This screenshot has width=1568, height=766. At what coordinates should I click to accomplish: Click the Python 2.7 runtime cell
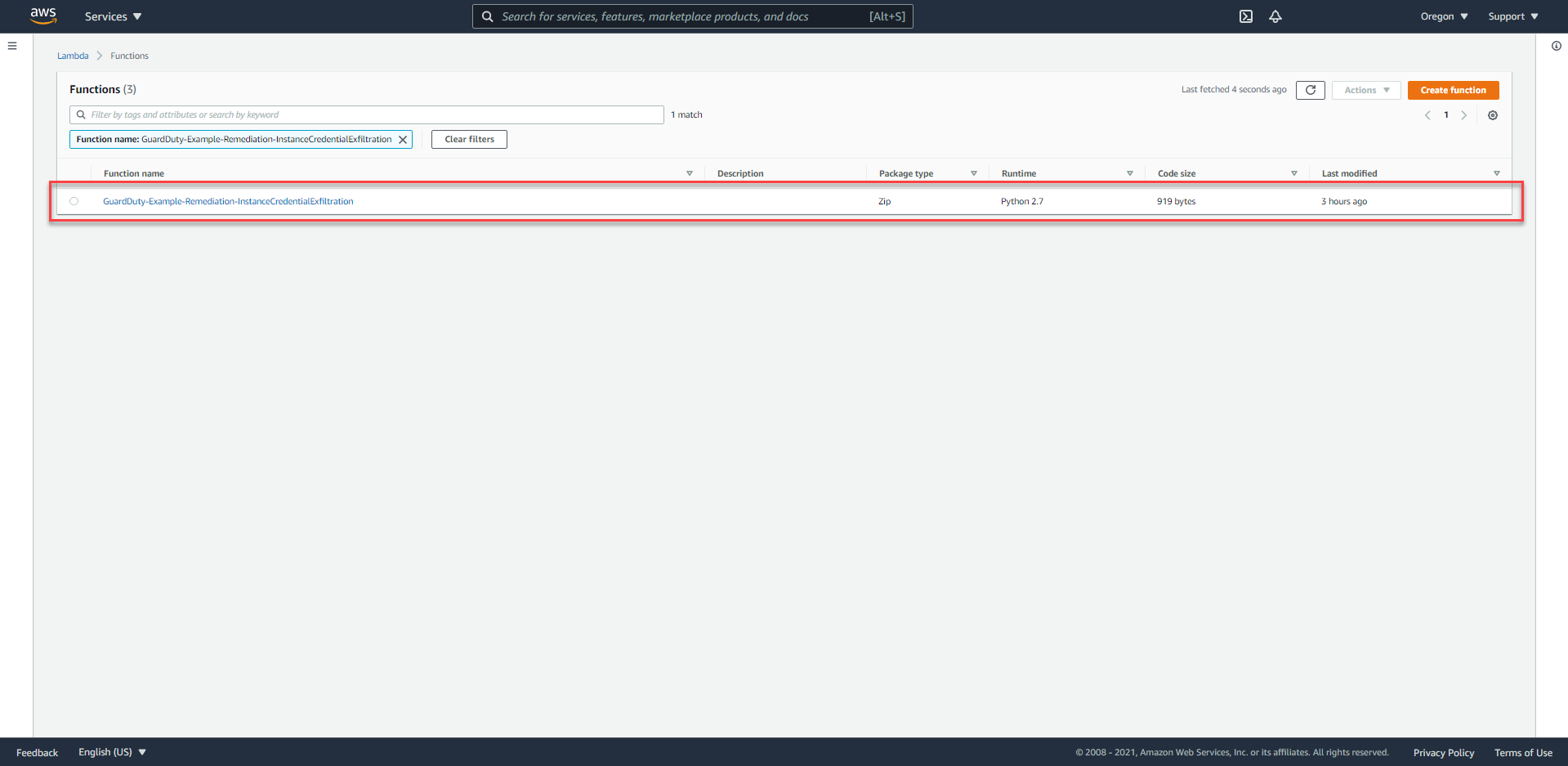tap(1022, 201)
